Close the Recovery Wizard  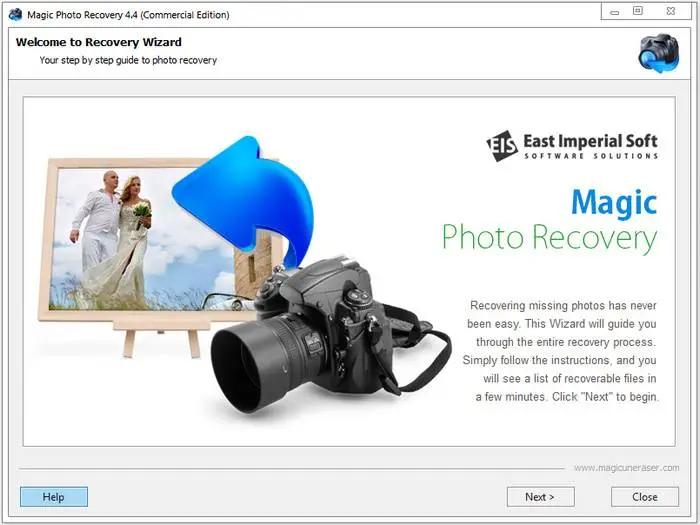[645, 497]
